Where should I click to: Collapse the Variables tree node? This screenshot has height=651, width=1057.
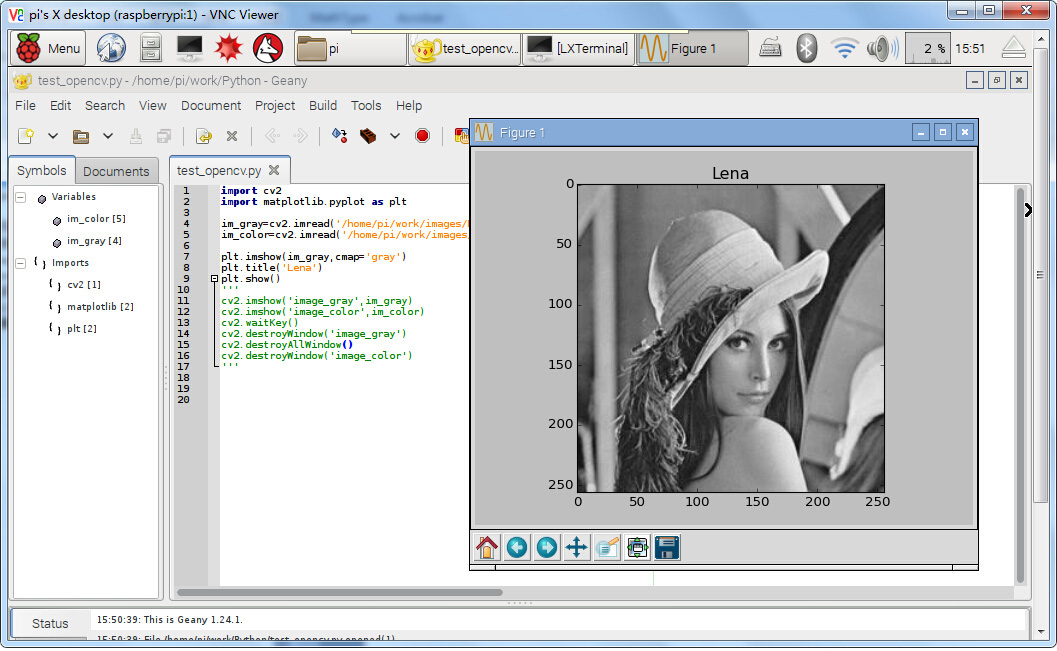tap(21, 197)
